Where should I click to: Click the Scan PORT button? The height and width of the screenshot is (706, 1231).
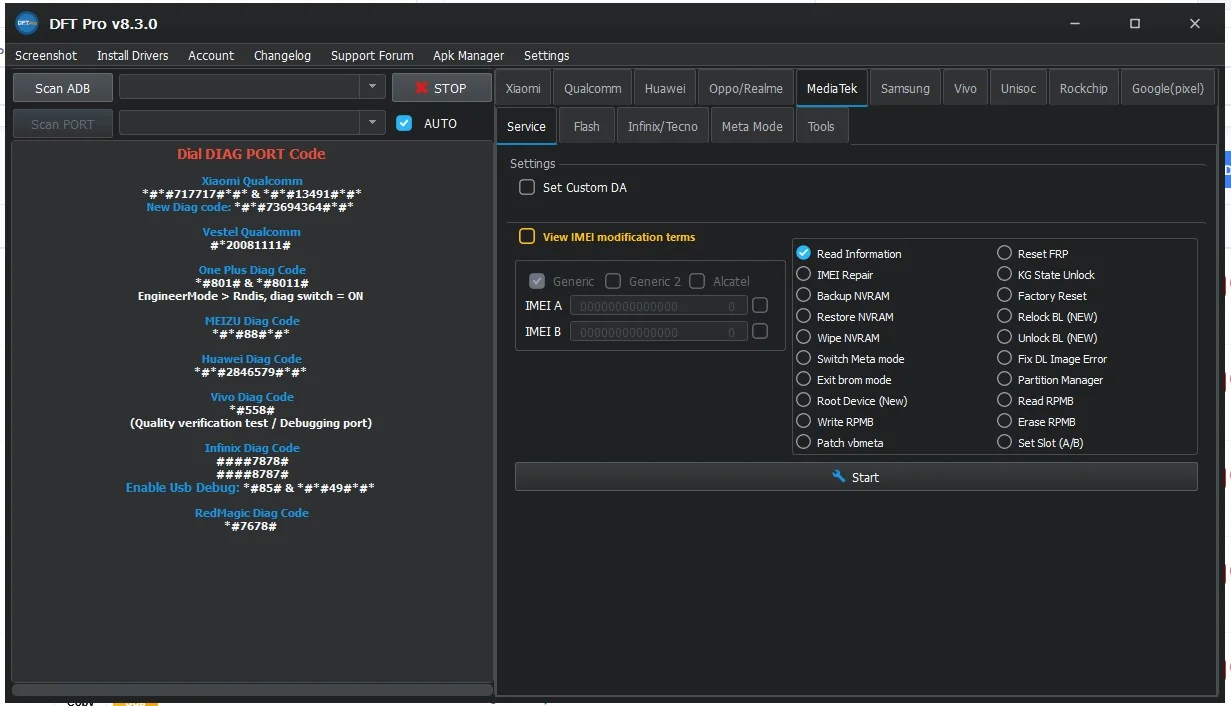(x=62, y=124)
